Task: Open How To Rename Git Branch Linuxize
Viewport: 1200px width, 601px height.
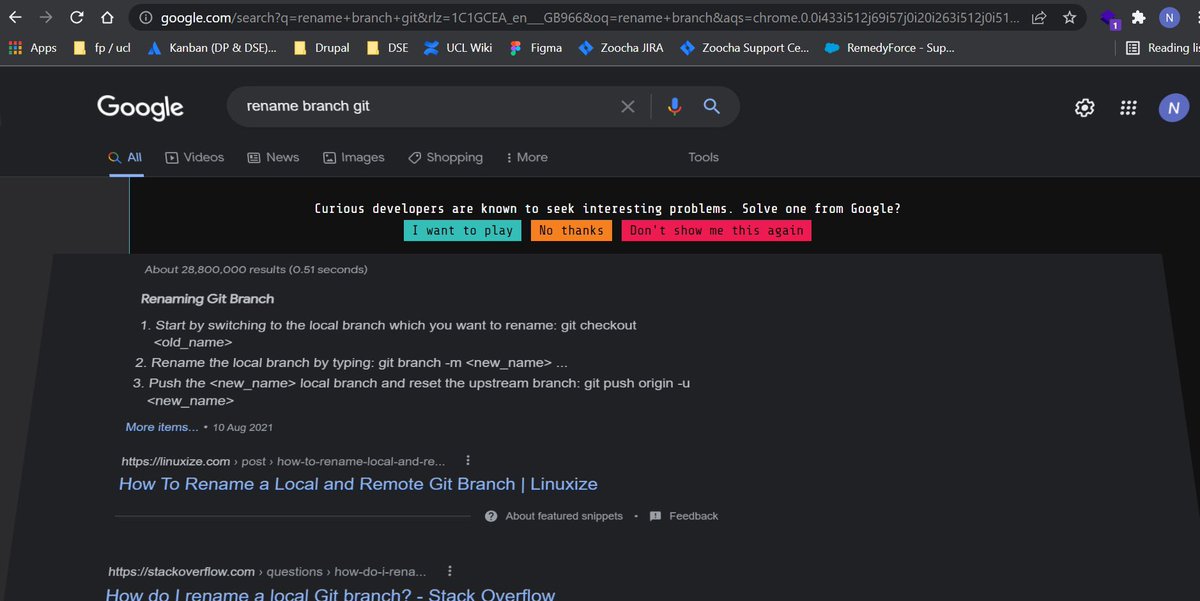Action: pyautogui.click(x=358, y=484)
